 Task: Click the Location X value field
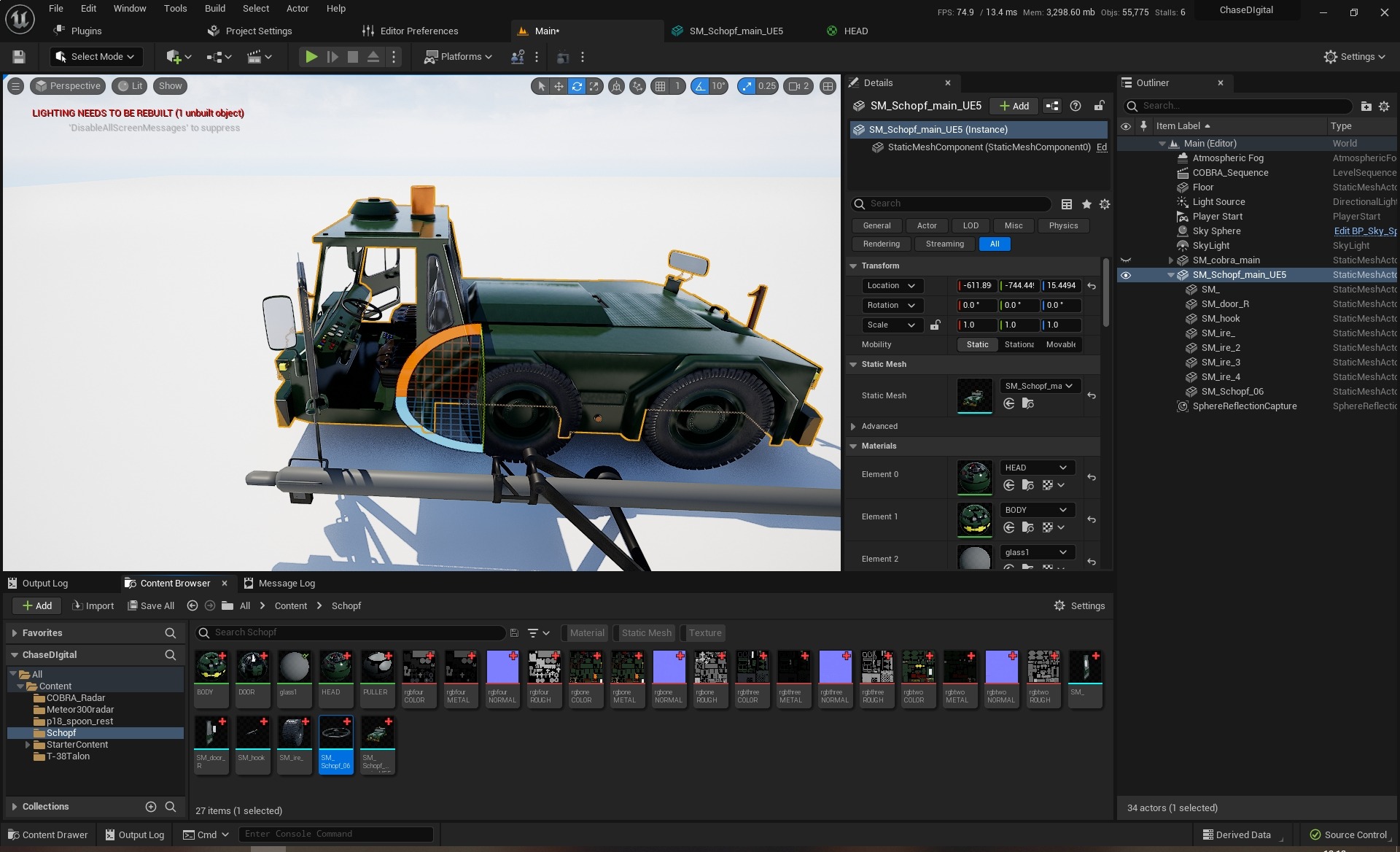pos(977,286)
